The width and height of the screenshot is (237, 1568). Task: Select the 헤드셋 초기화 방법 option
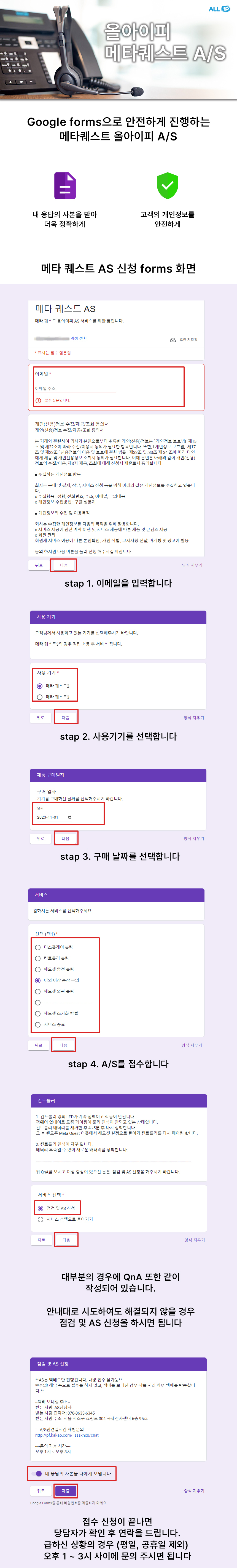pyautogui.click(x=38, y=1013)
